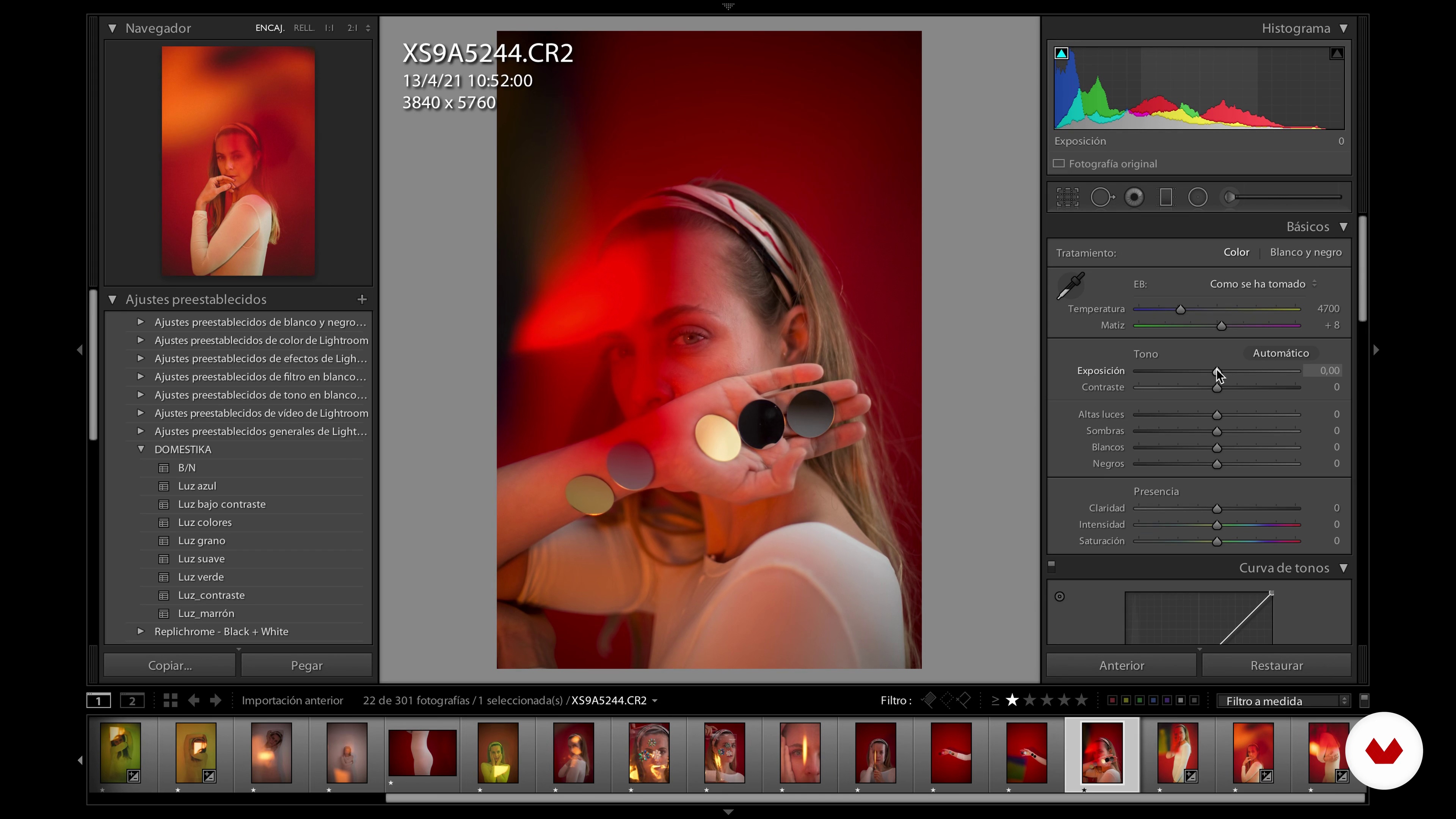The width and height of the screenshot is (1456, 819).
Task: Select the green-lit face thumbnail in filmstrip
Action: click(x=498, y=753)
